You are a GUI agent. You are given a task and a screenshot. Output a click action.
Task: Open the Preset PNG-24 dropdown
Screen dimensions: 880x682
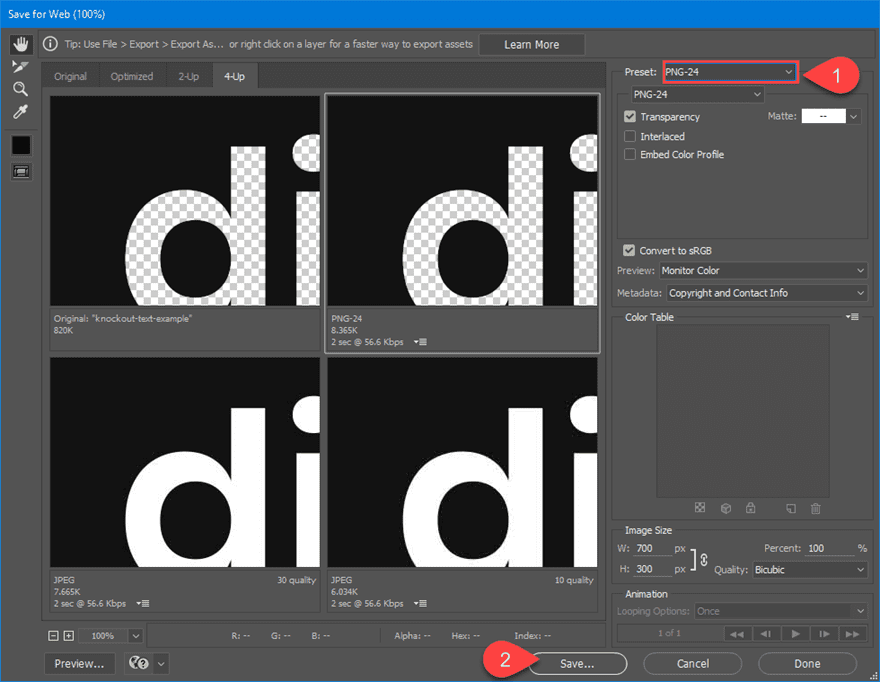click(730, 72)
